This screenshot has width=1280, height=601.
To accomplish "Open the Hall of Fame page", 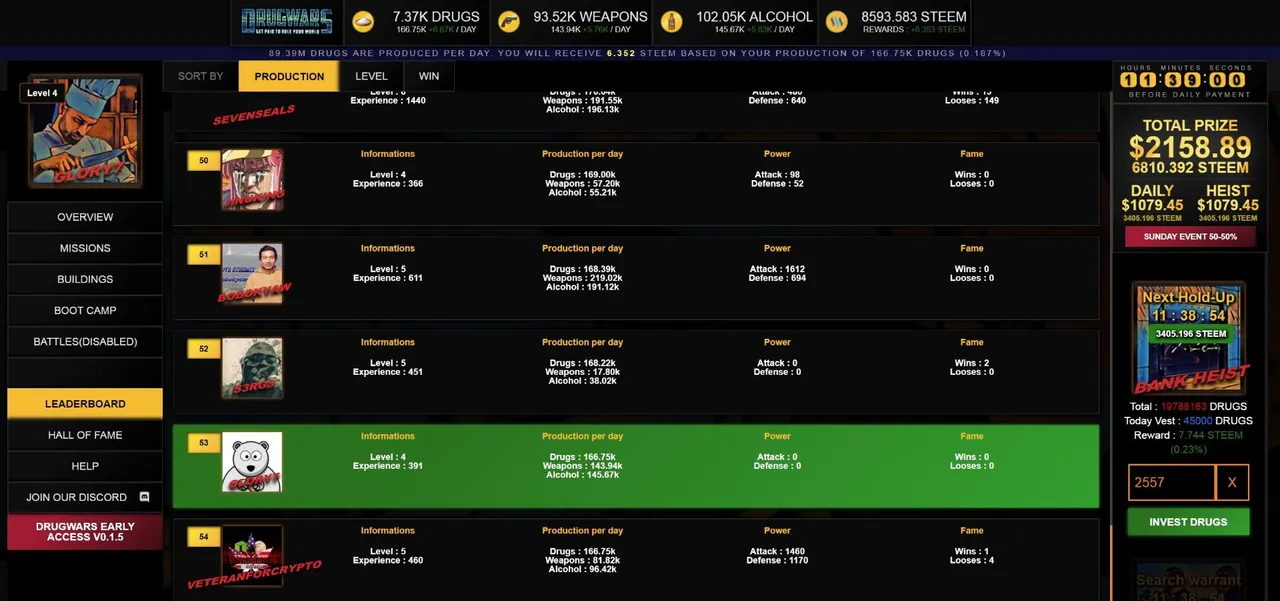I will coord(85,435).
